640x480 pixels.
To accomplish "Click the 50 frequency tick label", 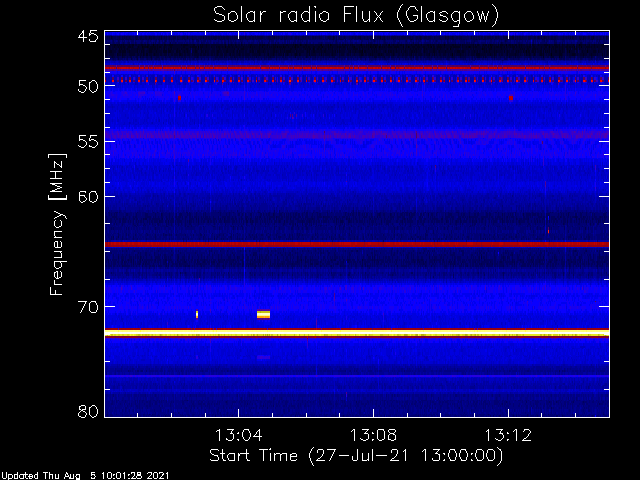I will (x=88, y=87).
